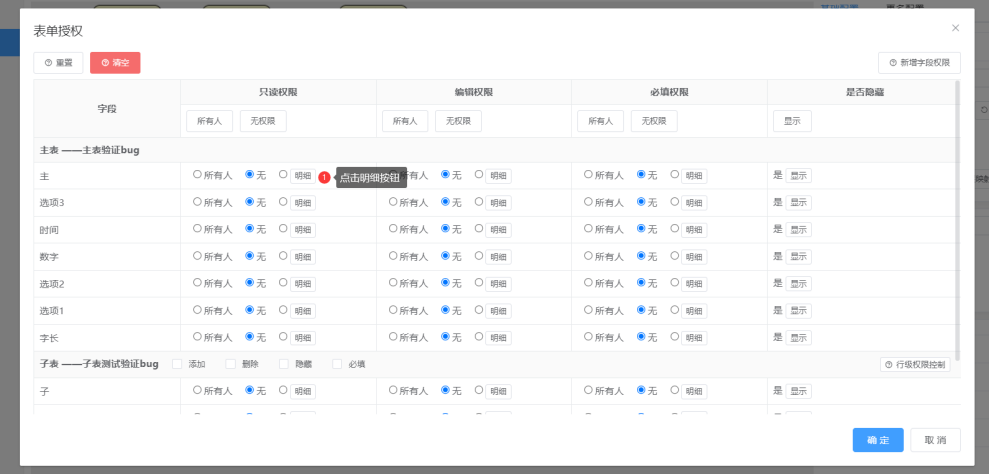Click 显示 button in the 时间 row

point(798,230)
